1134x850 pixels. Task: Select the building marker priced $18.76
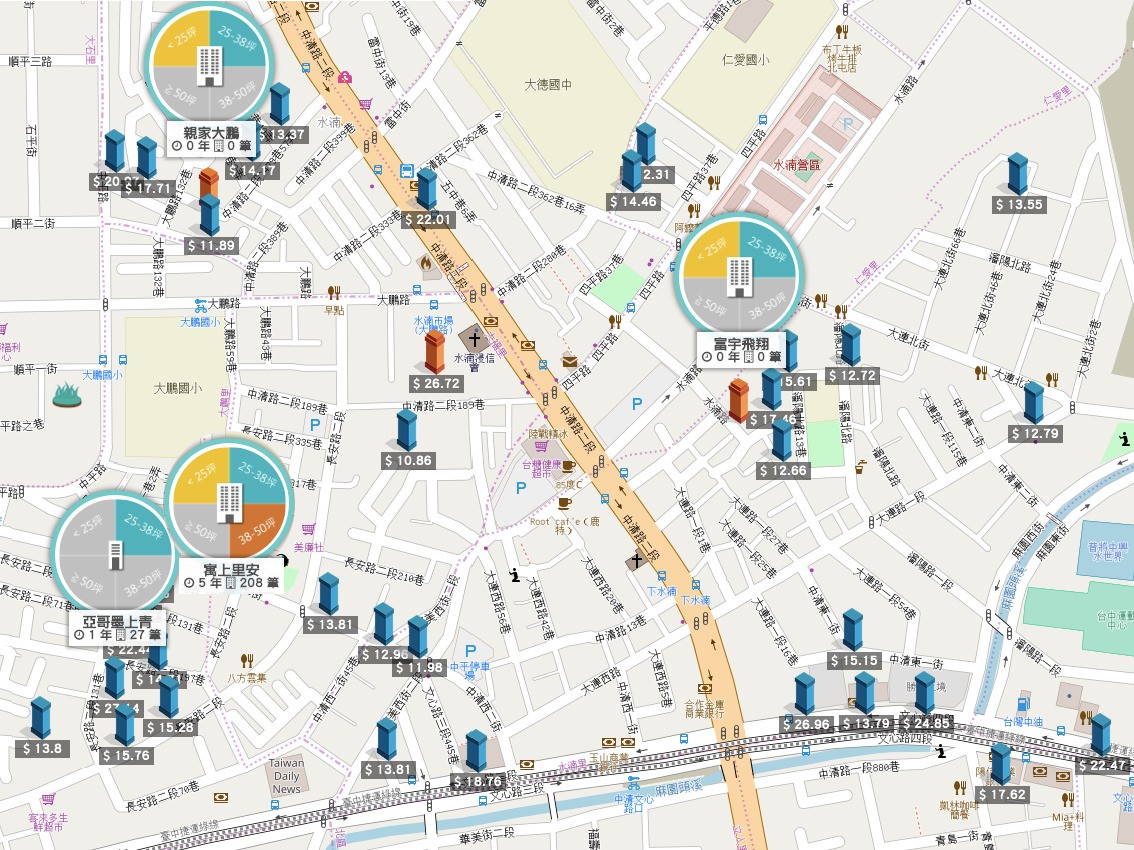[476, 750]
